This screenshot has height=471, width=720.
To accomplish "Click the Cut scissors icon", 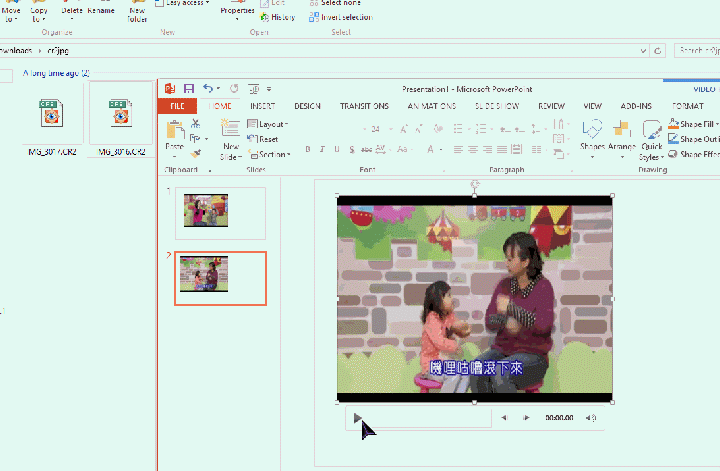I will 196,123.
